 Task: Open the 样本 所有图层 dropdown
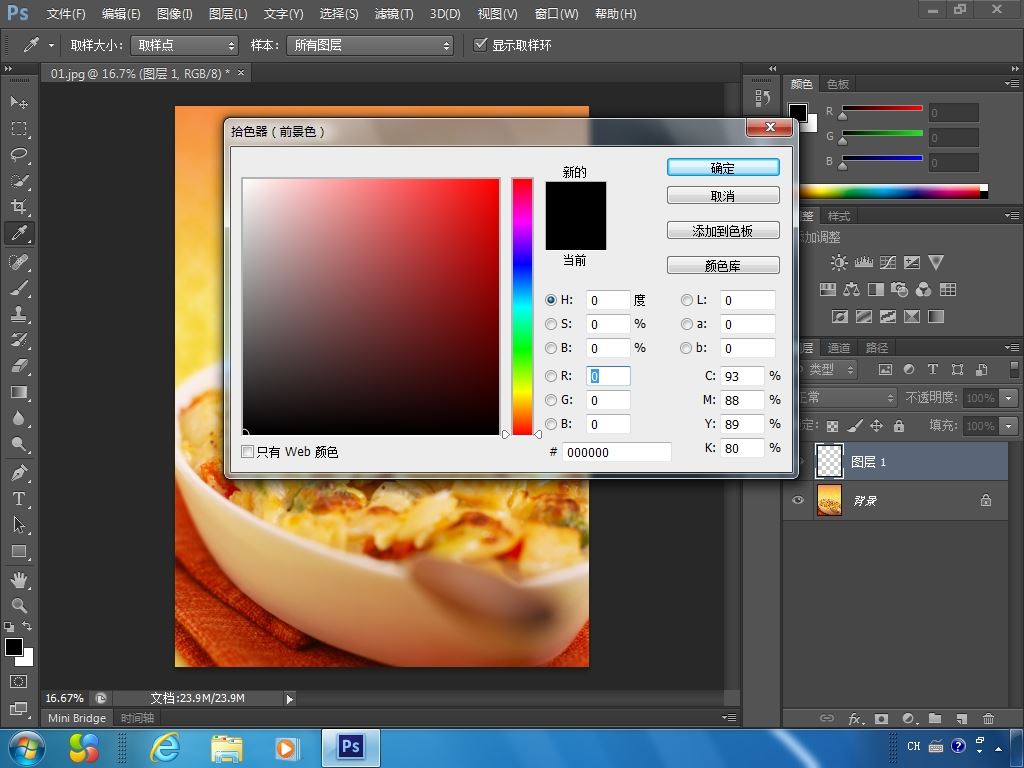[370, 45]
